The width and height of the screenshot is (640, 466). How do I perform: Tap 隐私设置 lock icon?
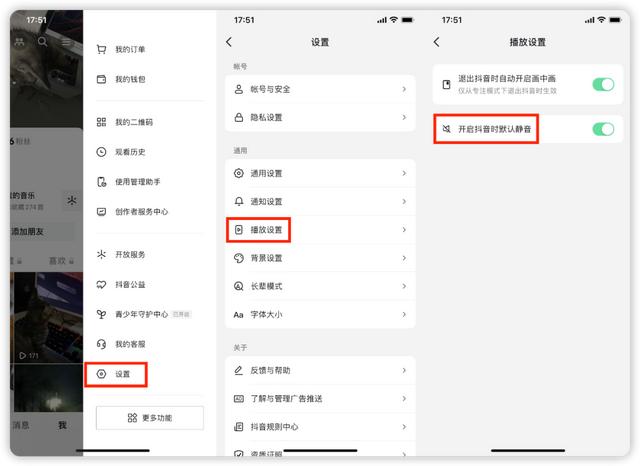tap(239, 118)
